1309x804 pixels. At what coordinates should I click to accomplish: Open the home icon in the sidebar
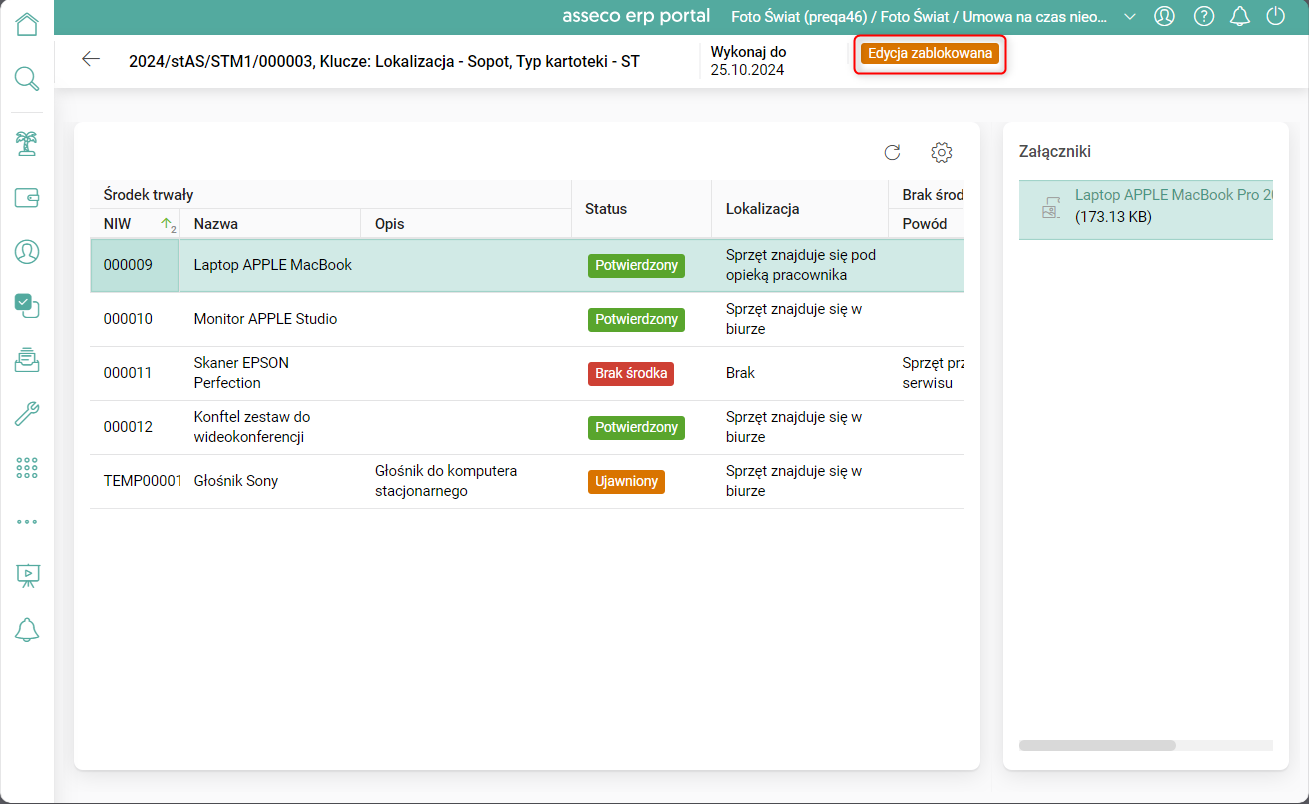point(27,24)
